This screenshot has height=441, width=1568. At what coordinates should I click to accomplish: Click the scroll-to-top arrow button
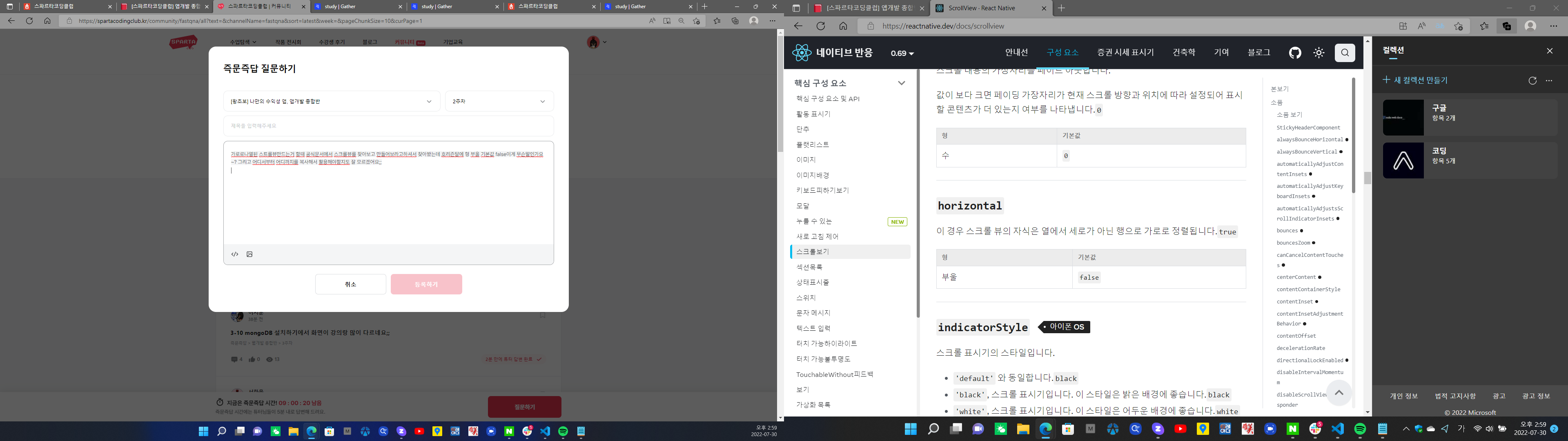pos(1339,393)
